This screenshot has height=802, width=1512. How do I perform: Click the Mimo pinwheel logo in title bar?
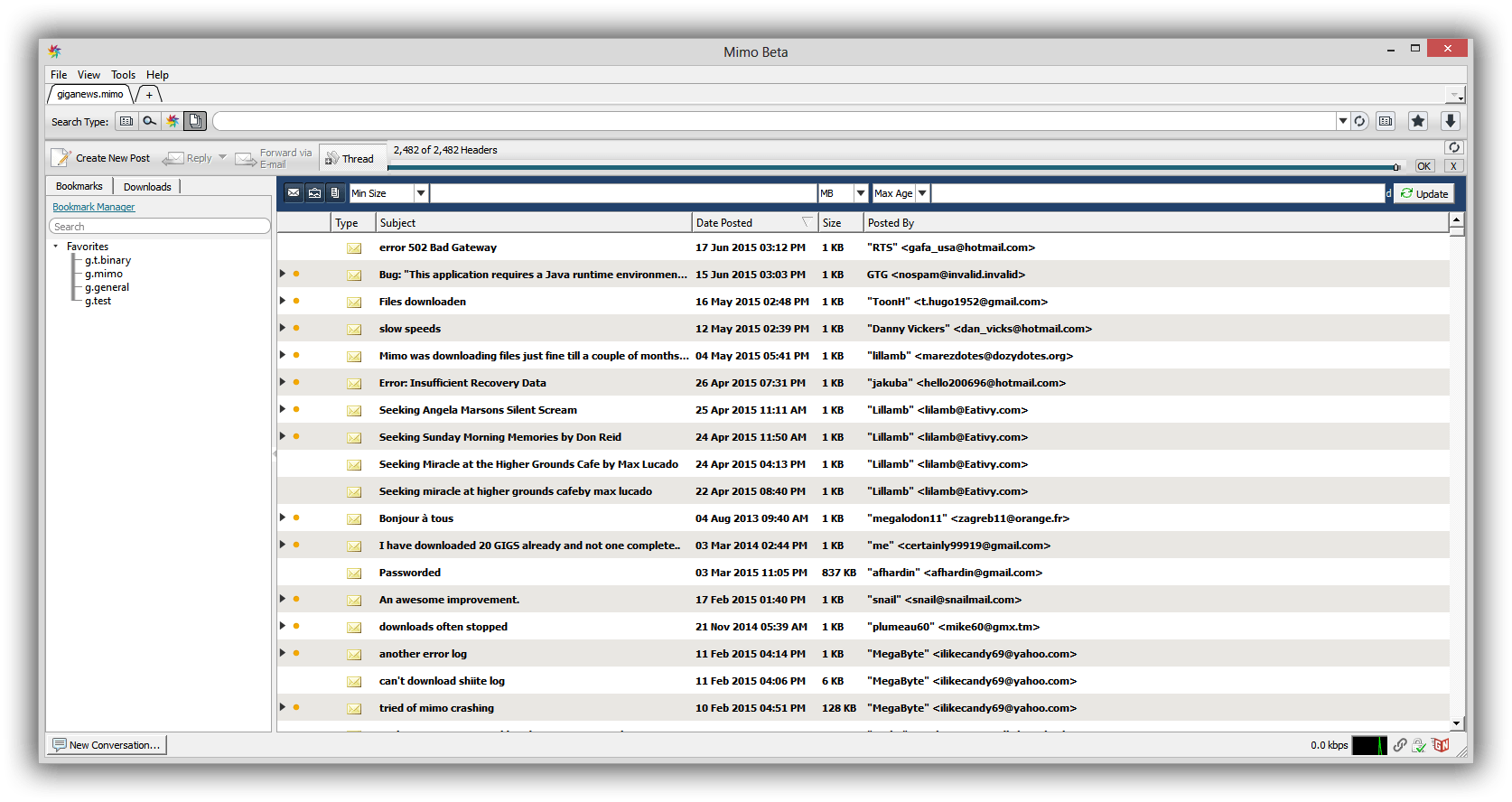point(55,51)
